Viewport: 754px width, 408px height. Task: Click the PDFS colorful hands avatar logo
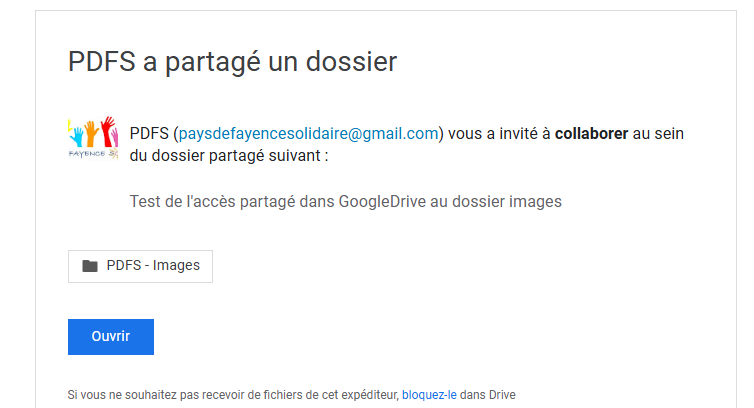tap(92, 140)
